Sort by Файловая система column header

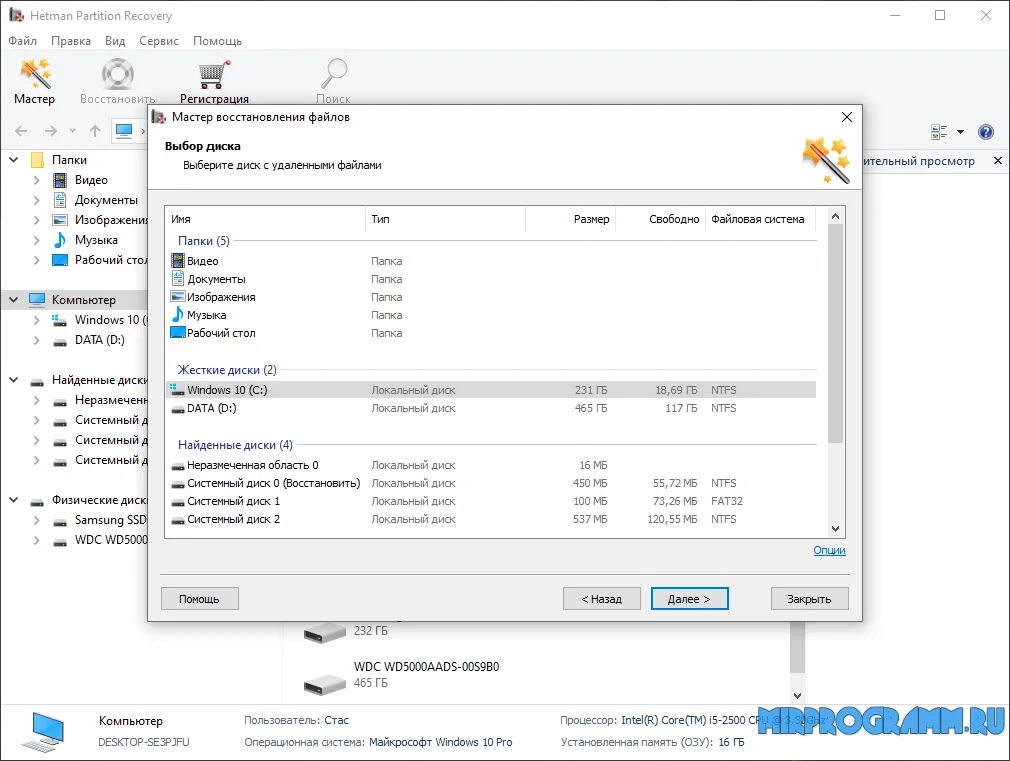760,219
